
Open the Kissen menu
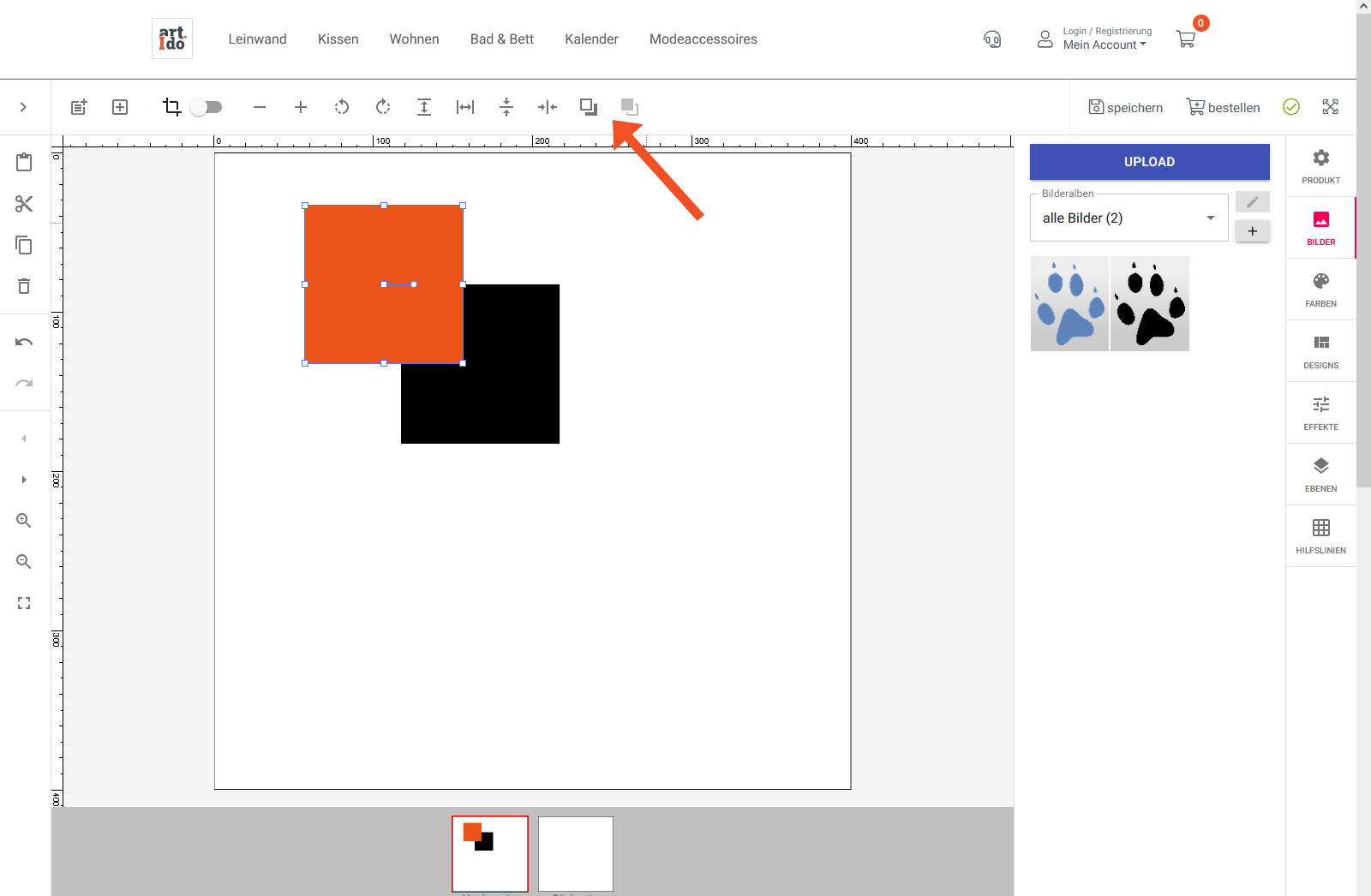338,39
